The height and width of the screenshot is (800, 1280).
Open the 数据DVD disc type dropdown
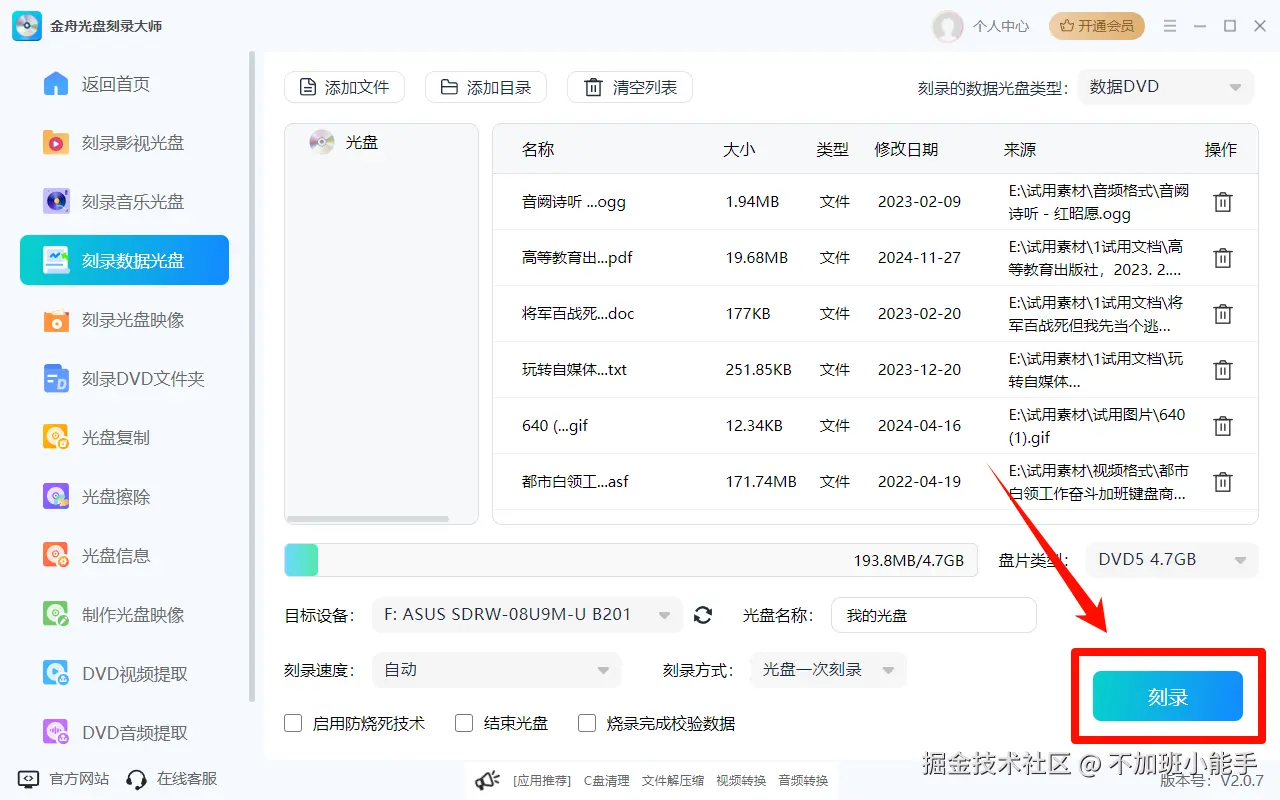click(x=1165, y=87)
